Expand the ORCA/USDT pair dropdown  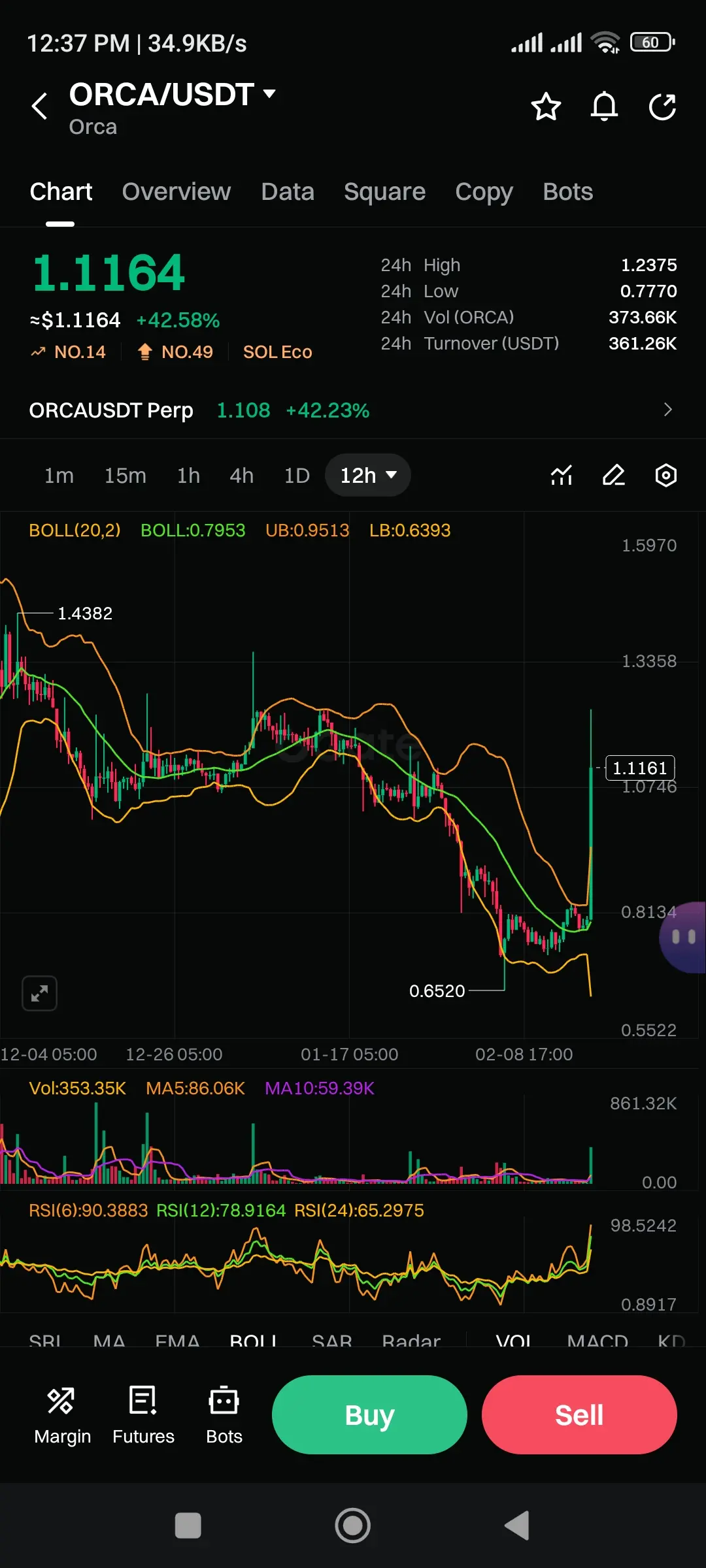point(269,93)
